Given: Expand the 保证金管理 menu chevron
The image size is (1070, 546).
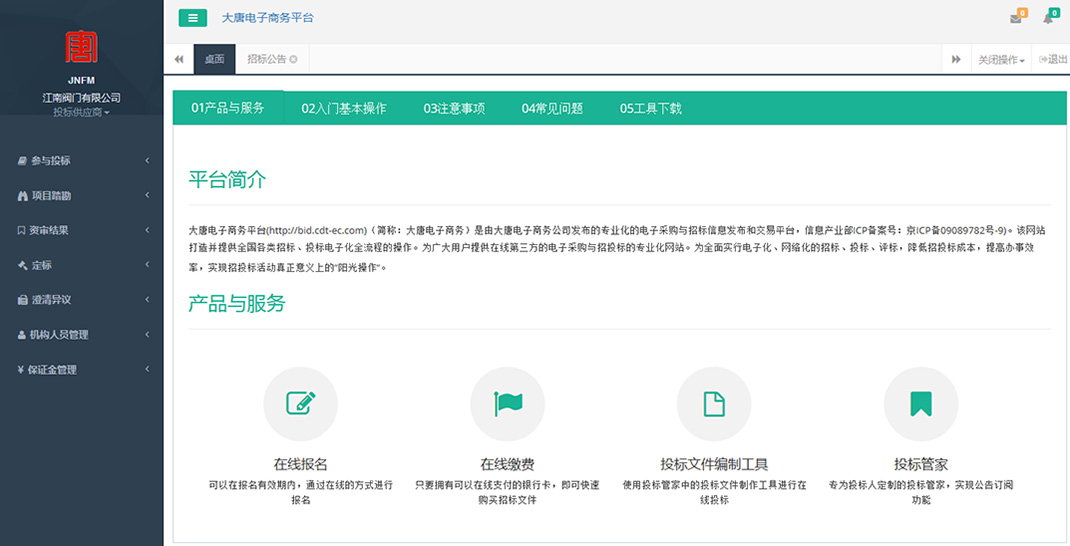Looking at the screenshot, I should click(x=147, y=369).
